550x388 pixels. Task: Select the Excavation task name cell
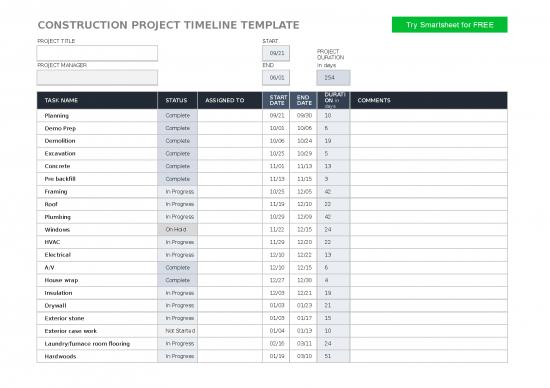click(97, 153)
